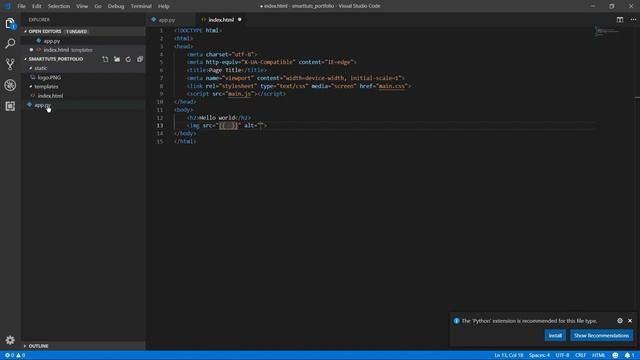Image resolution: width=640 pixels, height=360 pixels.
Task: Click the New Folder icon in explorer header
Action: pyautogui.click(x=117, y=59)
